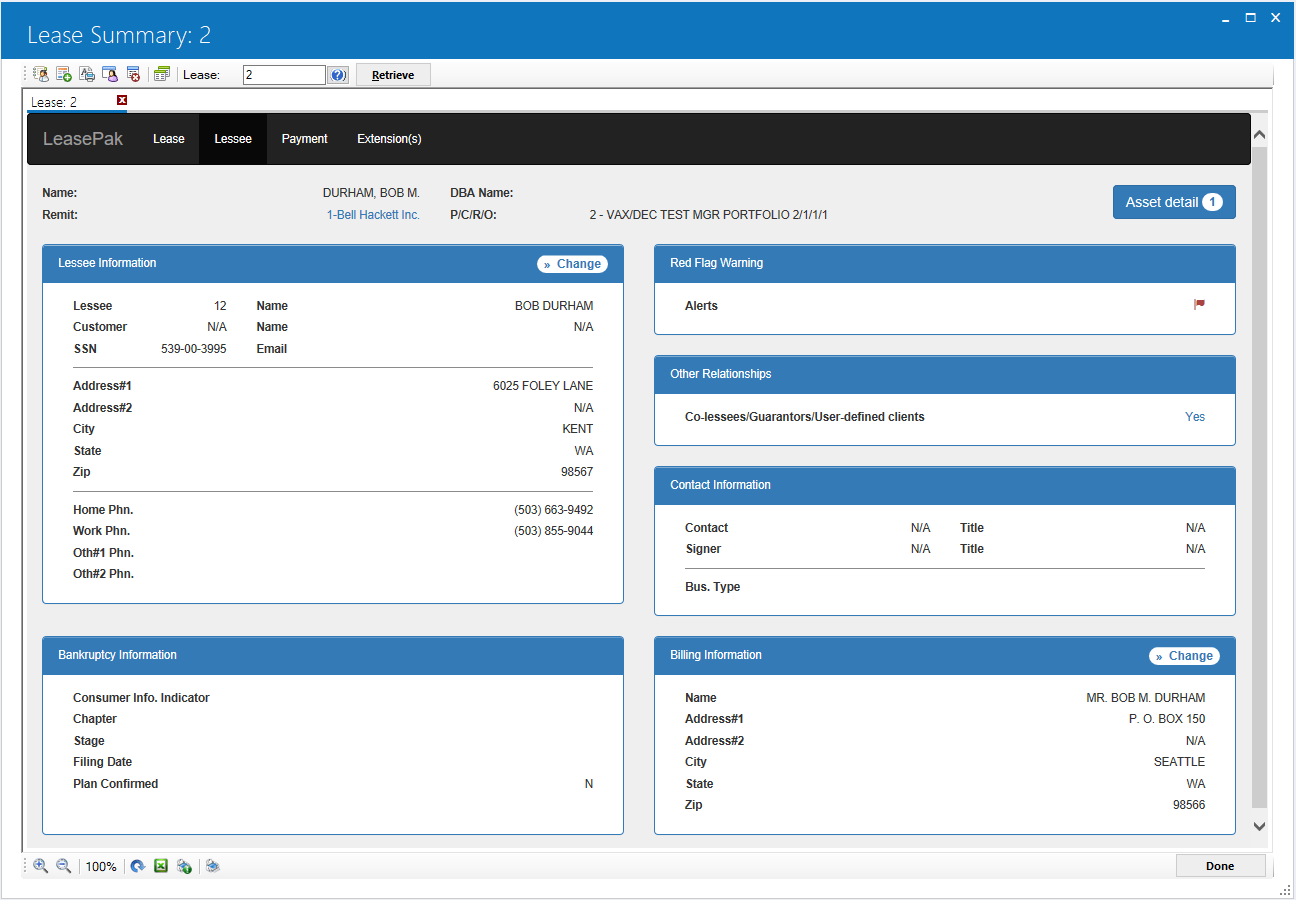Click the scroll up arrow
This screenshot has width=1296, height=900.
pyautogui.click(x=1260, y=134)
